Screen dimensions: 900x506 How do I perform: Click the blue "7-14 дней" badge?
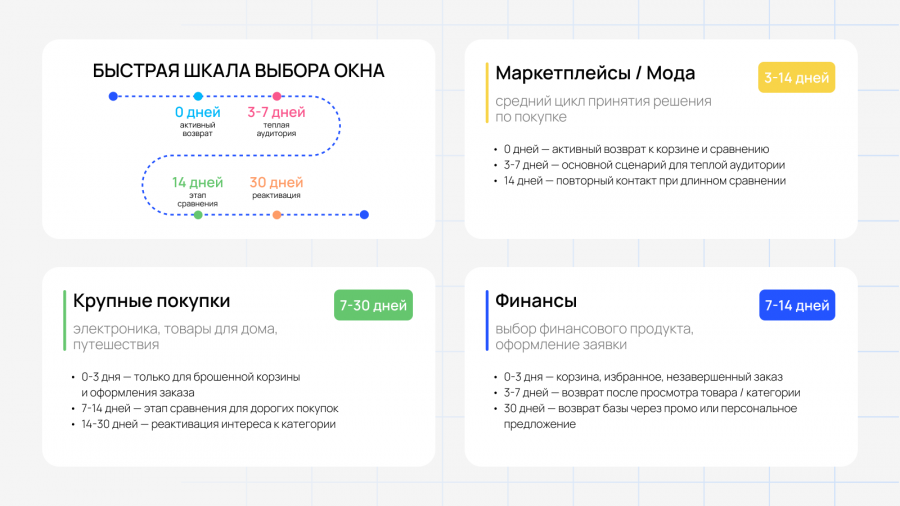(x=797, y=305)
